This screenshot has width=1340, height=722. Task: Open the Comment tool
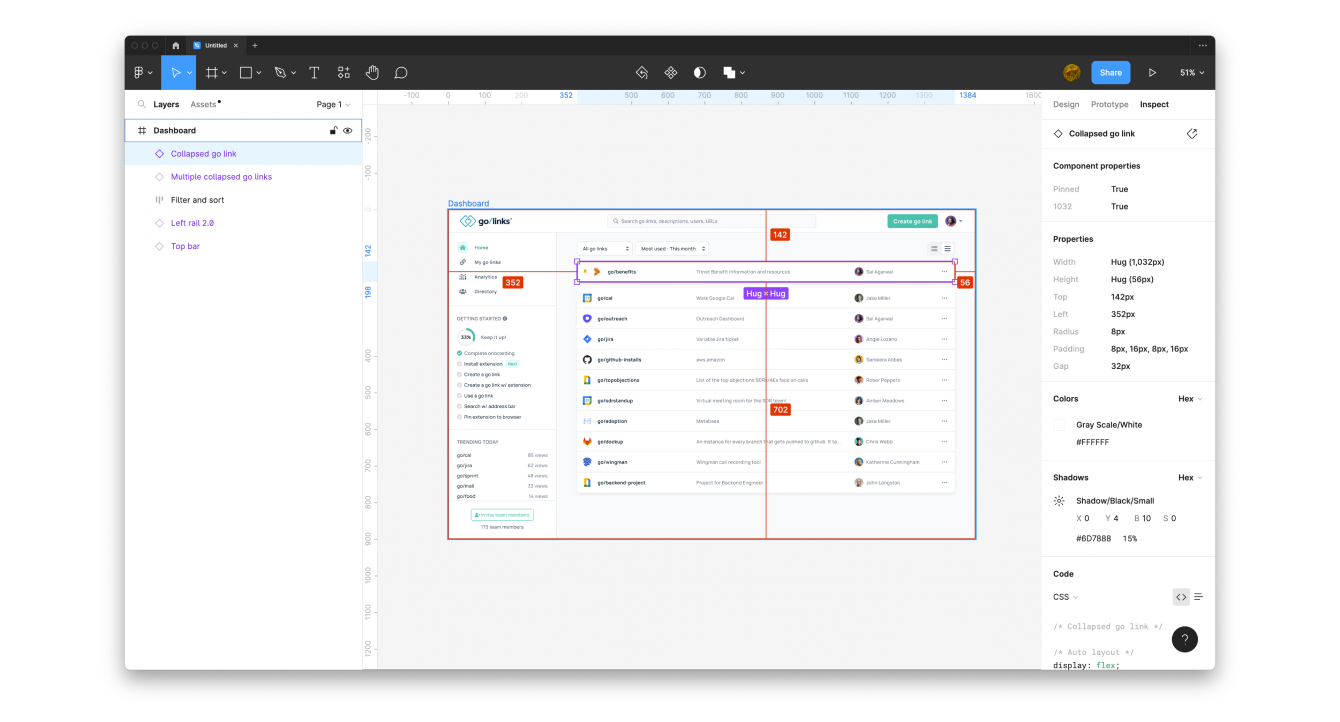pyautogui.click(x=401, y=72)
